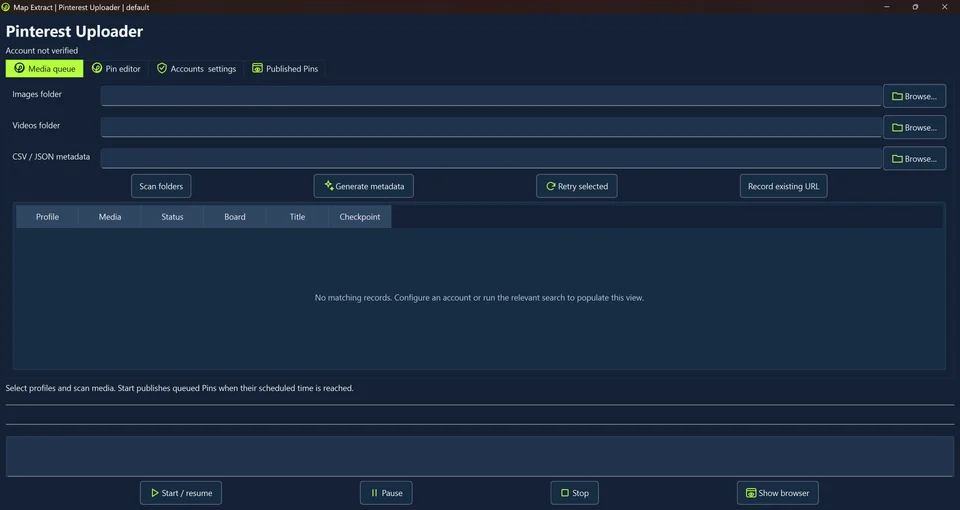
Task: Minimize the Pinterest Uploader window
Action: pos(887,7)
